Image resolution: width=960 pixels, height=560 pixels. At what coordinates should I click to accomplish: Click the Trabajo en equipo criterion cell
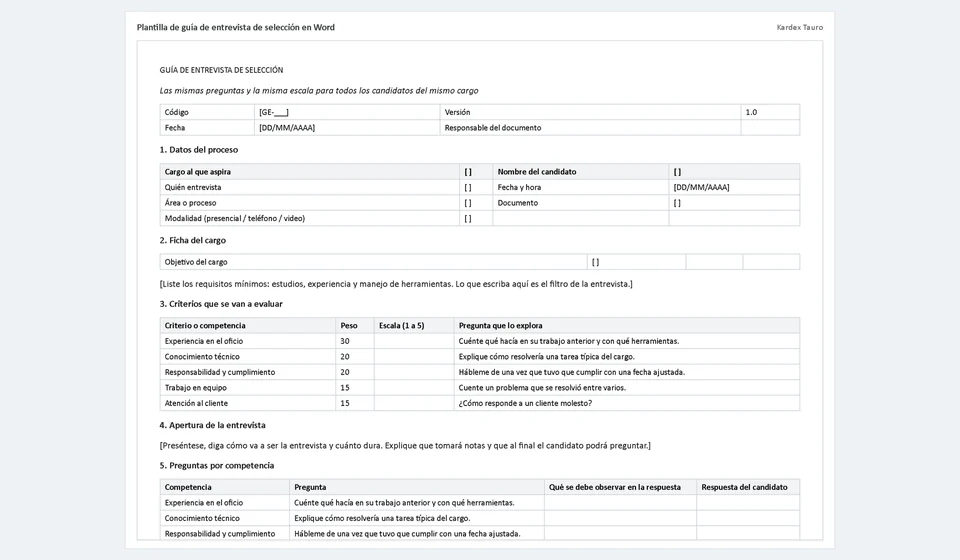pyautogui.click(x=247, y=387)
